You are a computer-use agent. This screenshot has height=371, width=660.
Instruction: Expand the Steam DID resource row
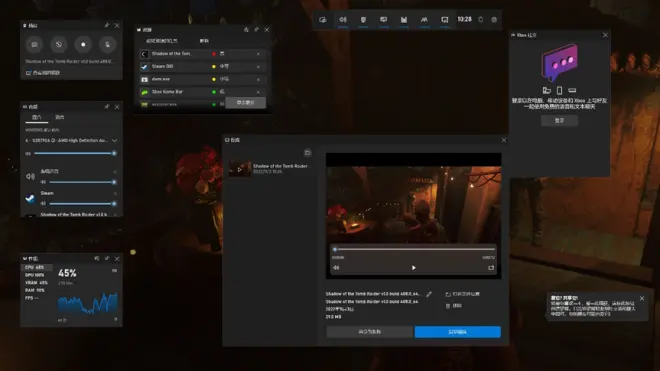258,67
